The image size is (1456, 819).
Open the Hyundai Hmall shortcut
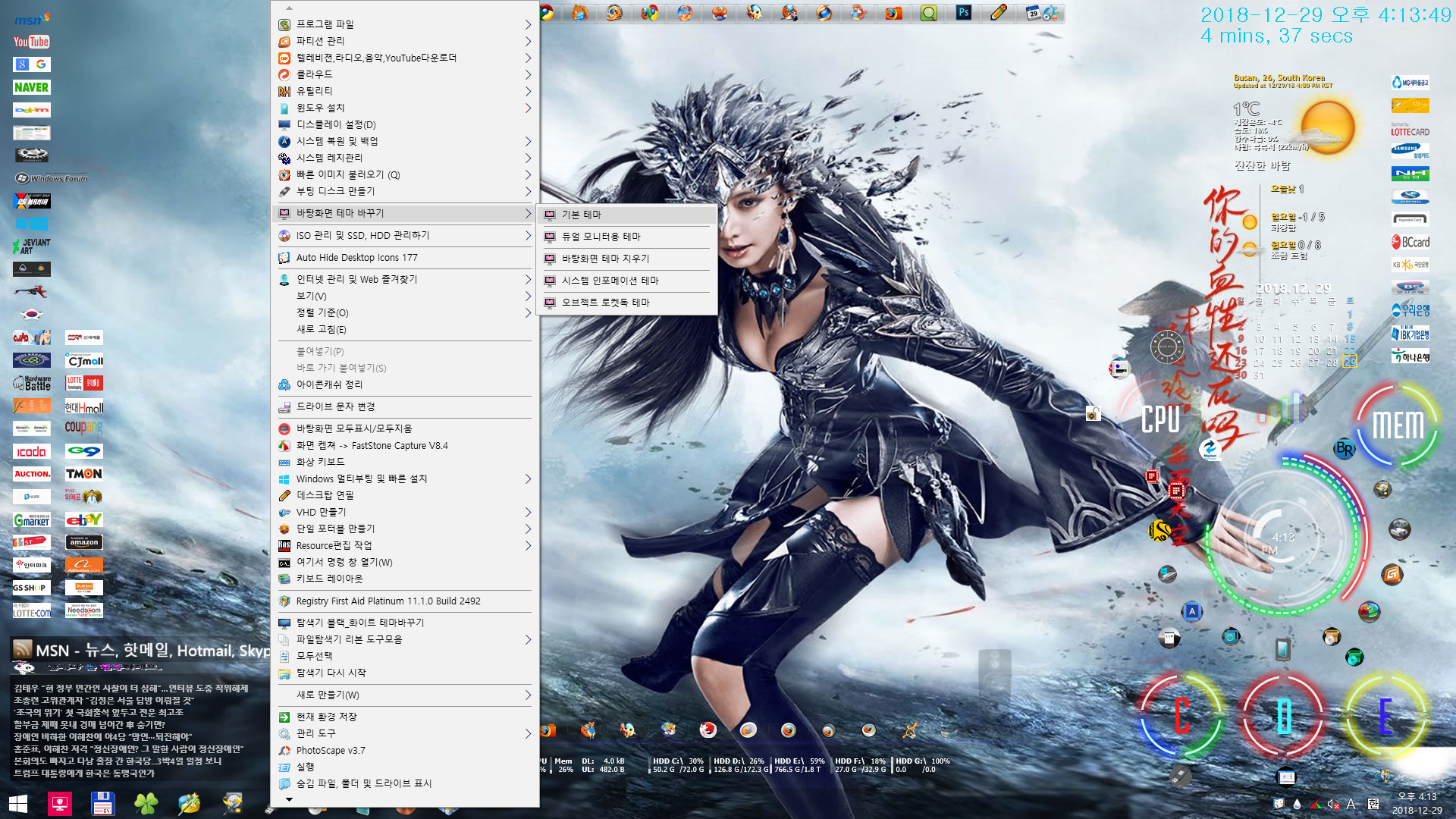[x=84, y=406]
